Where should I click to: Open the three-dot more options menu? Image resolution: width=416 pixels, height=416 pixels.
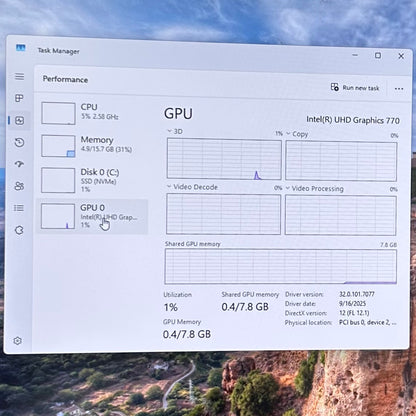coord(399,89)
